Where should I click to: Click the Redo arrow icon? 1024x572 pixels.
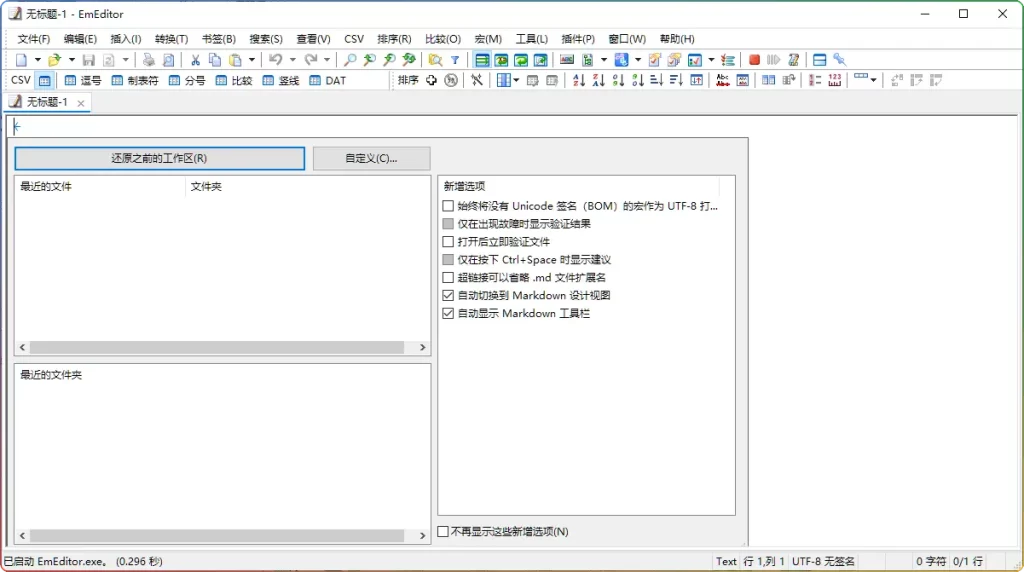click(311, 60)
